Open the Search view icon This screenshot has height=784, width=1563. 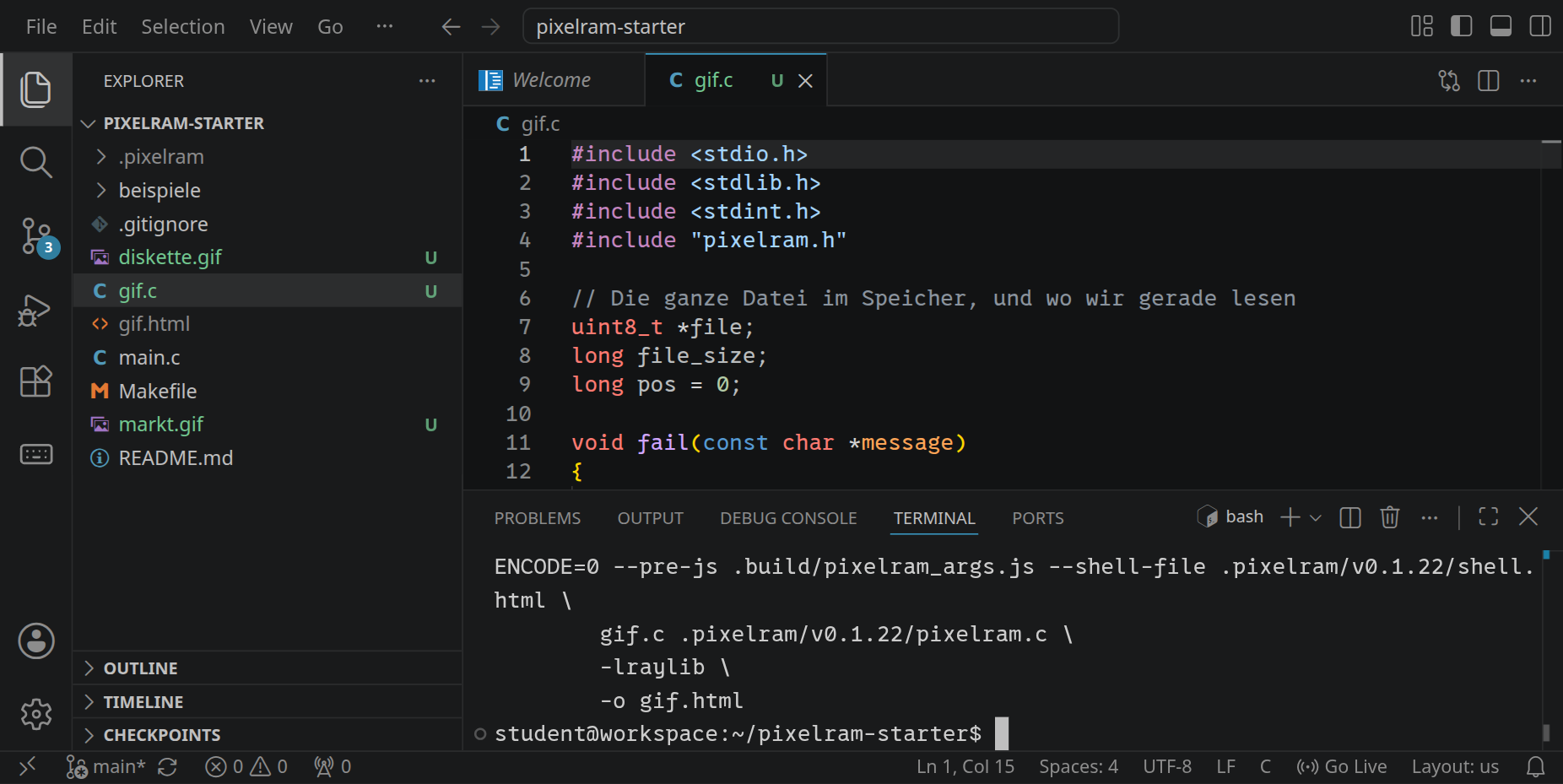pyautogui.click(x=35, y=162)
